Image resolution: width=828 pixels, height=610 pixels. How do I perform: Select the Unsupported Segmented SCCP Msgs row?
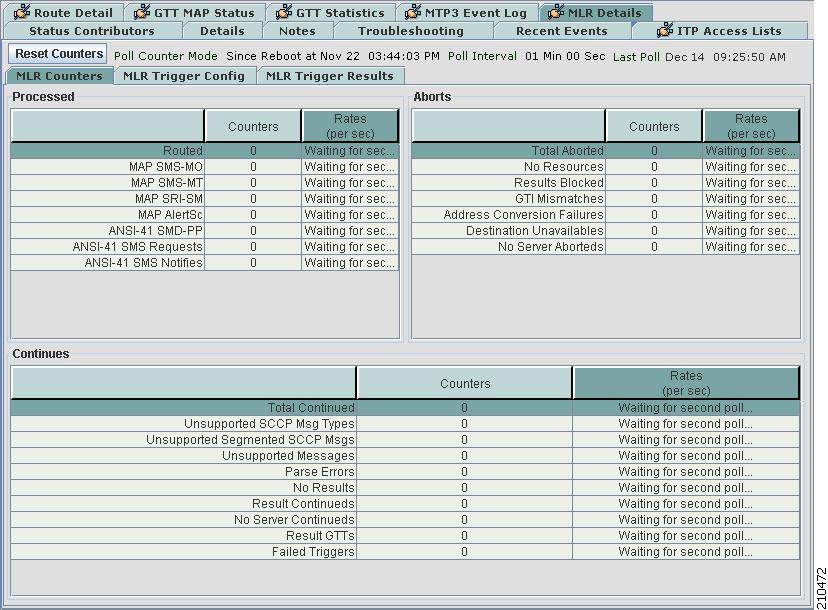click(405, 440)
